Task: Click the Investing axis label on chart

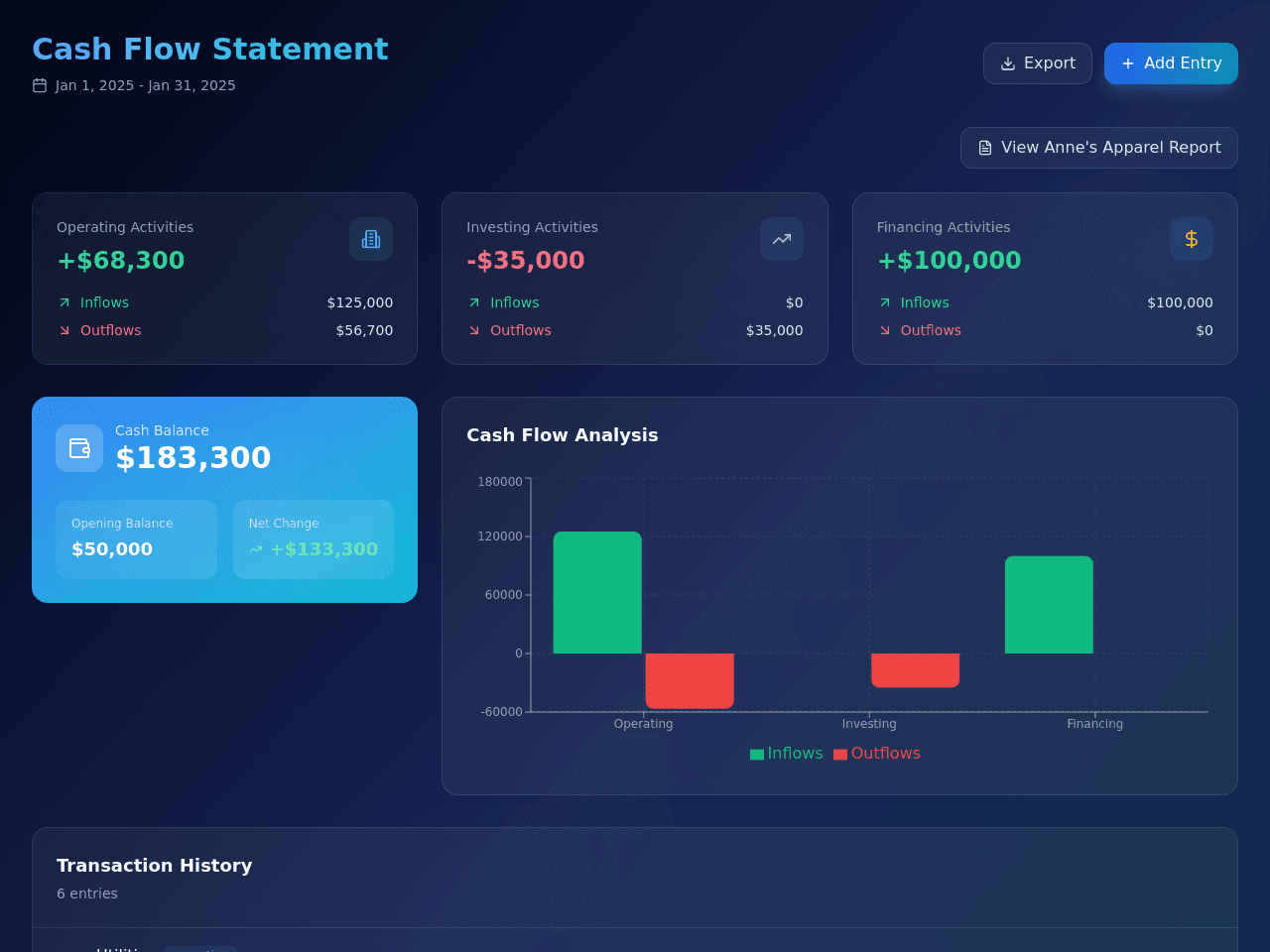Action: click(x=869, y=724)
